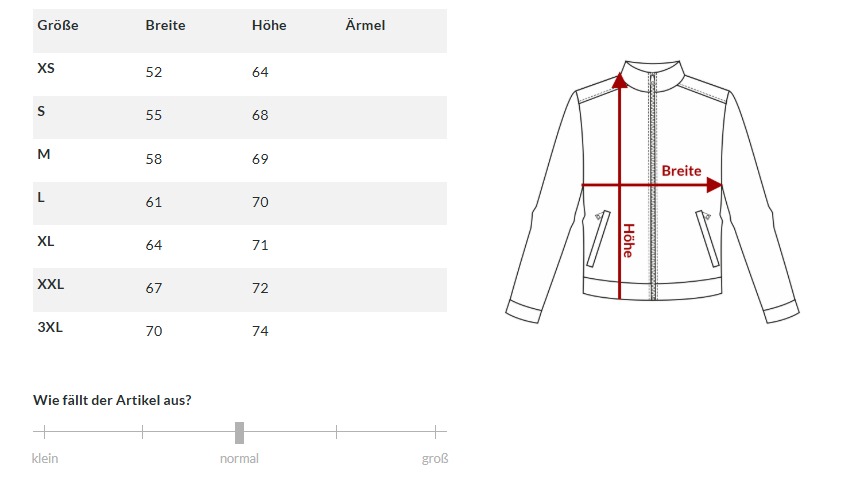Select the XS size row label
Viewport: 853px width, 495px height.
[x=46, y=69]
